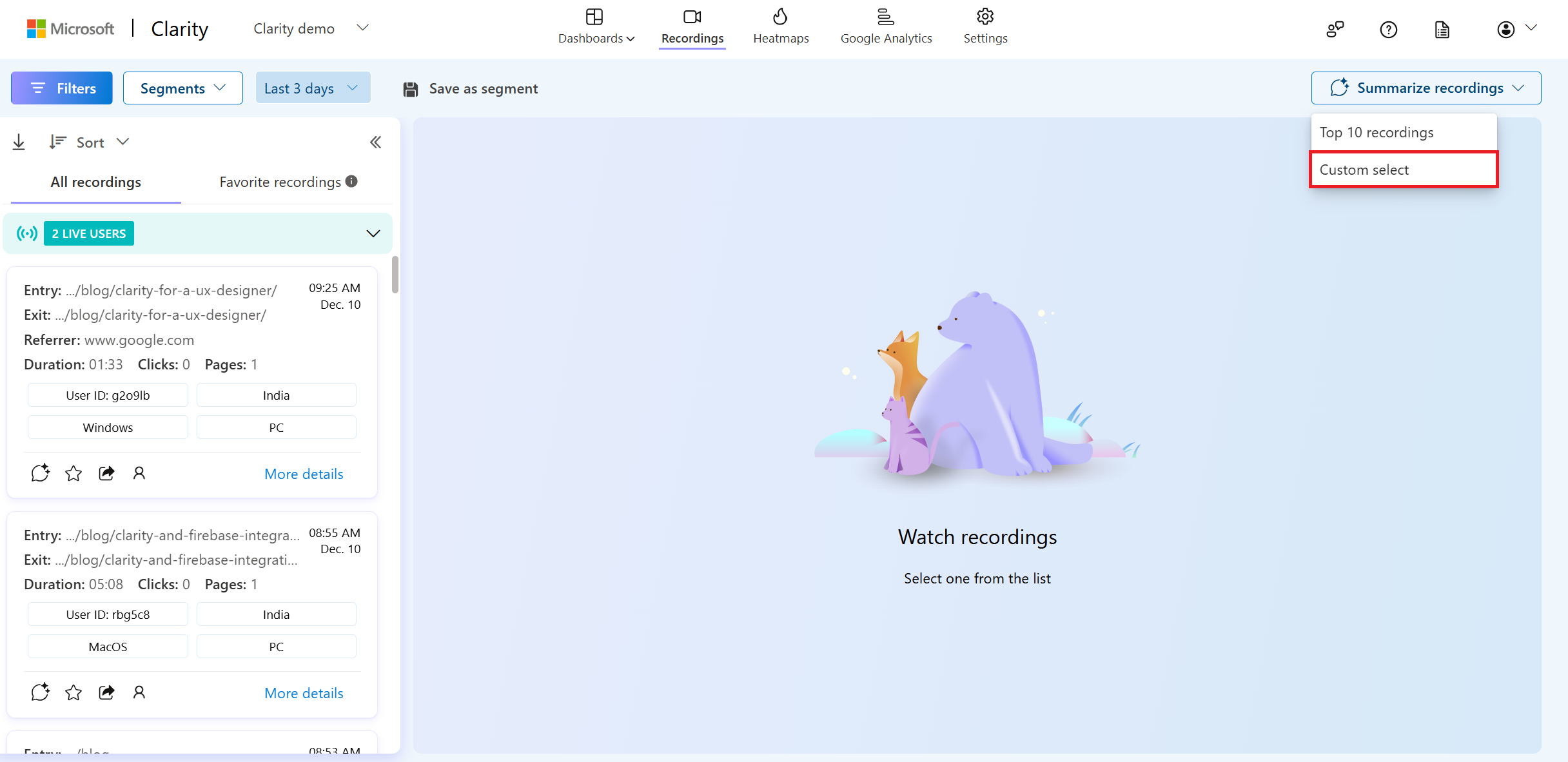Select the All recordings tab
Viewport: 1568px width, 762px height.
point(96,182)
